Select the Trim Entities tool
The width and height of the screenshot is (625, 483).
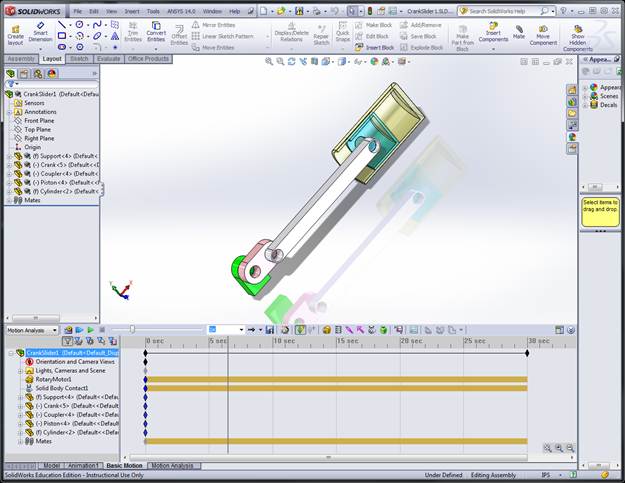[133, 33]
